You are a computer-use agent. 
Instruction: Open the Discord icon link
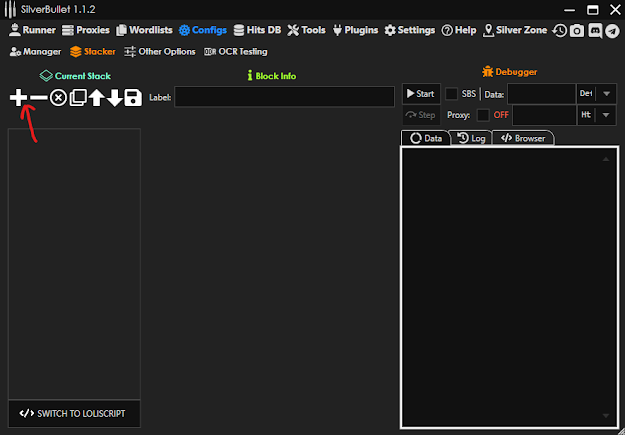tap(595, 31)
